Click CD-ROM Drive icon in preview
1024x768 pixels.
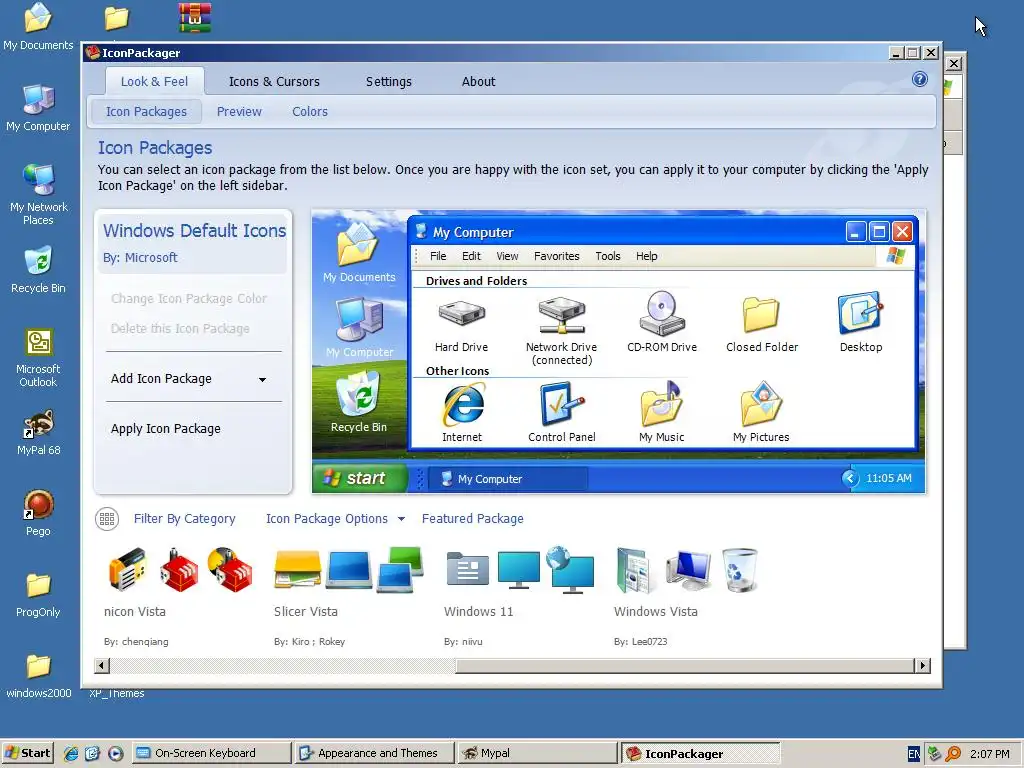[662, 313]
